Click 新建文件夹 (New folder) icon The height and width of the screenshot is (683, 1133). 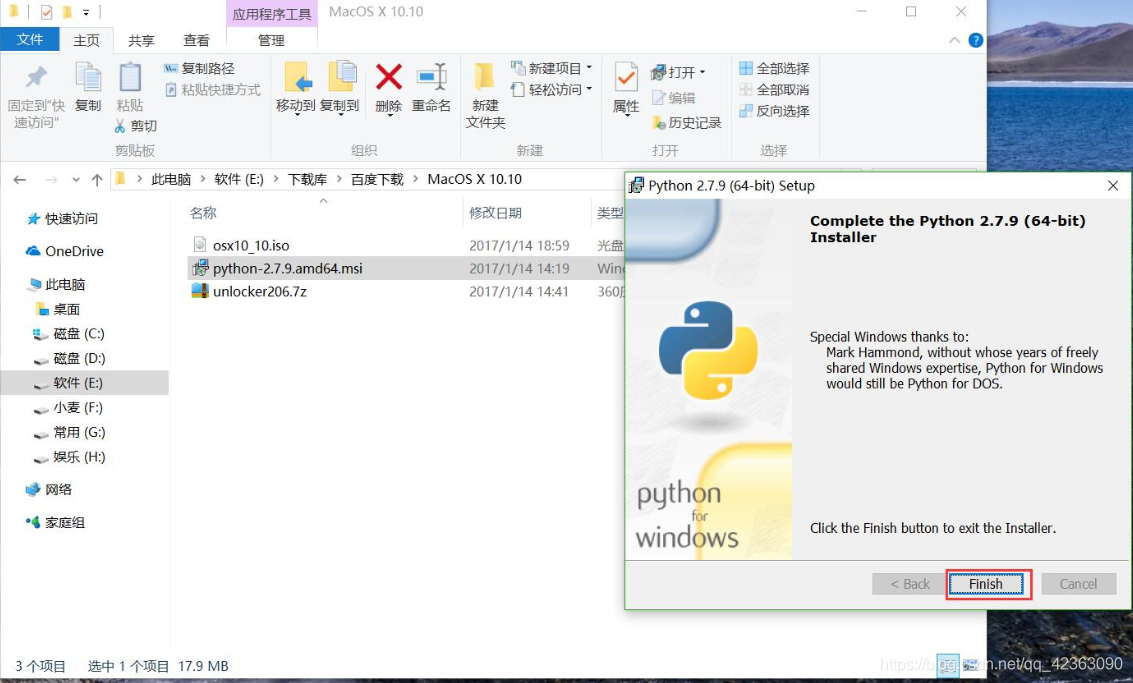(x=484, y=77)
